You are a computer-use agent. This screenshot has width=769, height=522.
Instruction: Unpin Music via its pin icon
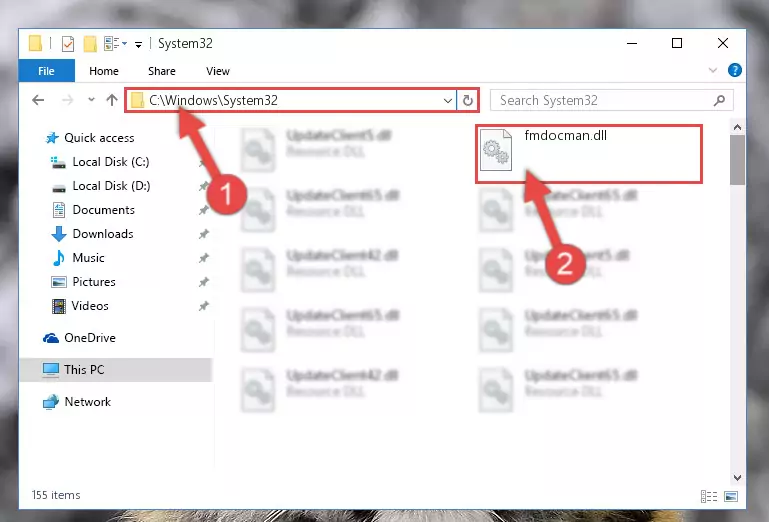point(204,258)
